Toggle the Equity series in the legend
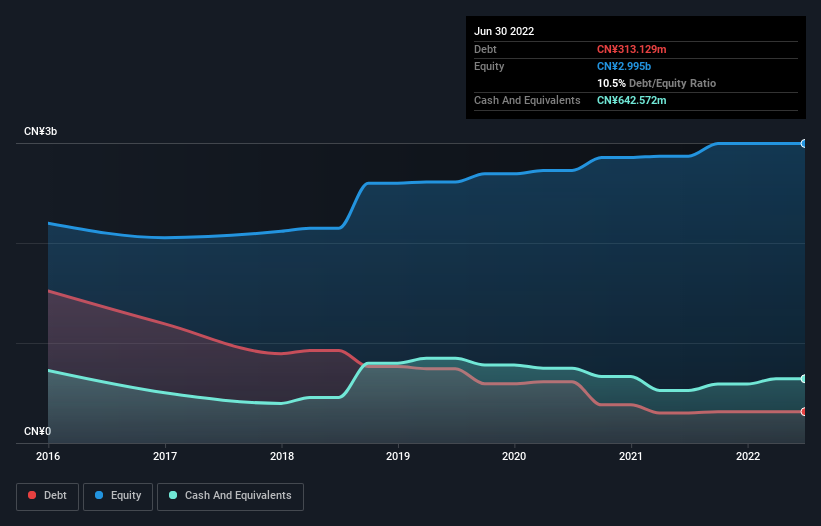This screenshot has height=526, width=821. click(x=118, y=496)
